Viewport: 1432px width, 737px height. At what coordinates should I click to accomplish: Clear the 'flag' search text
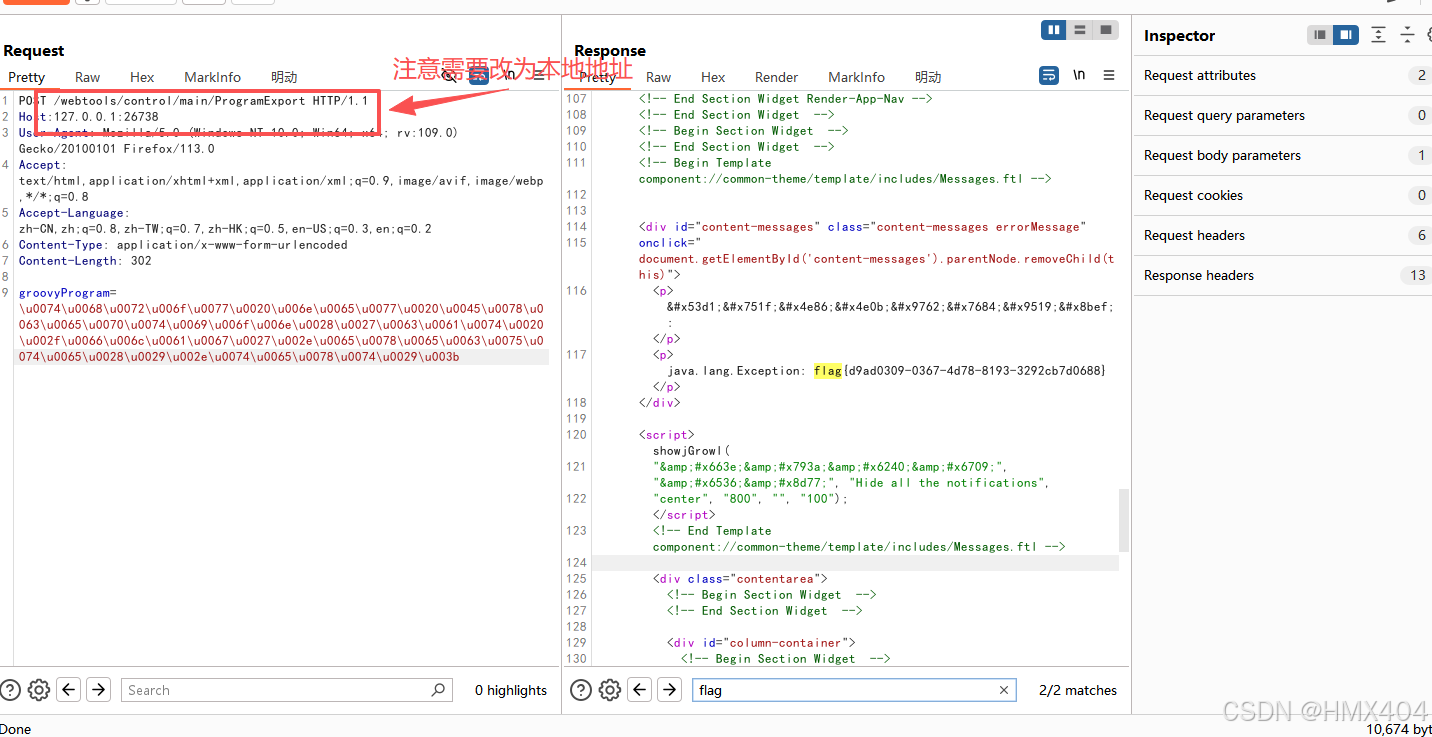point(1004,690)
